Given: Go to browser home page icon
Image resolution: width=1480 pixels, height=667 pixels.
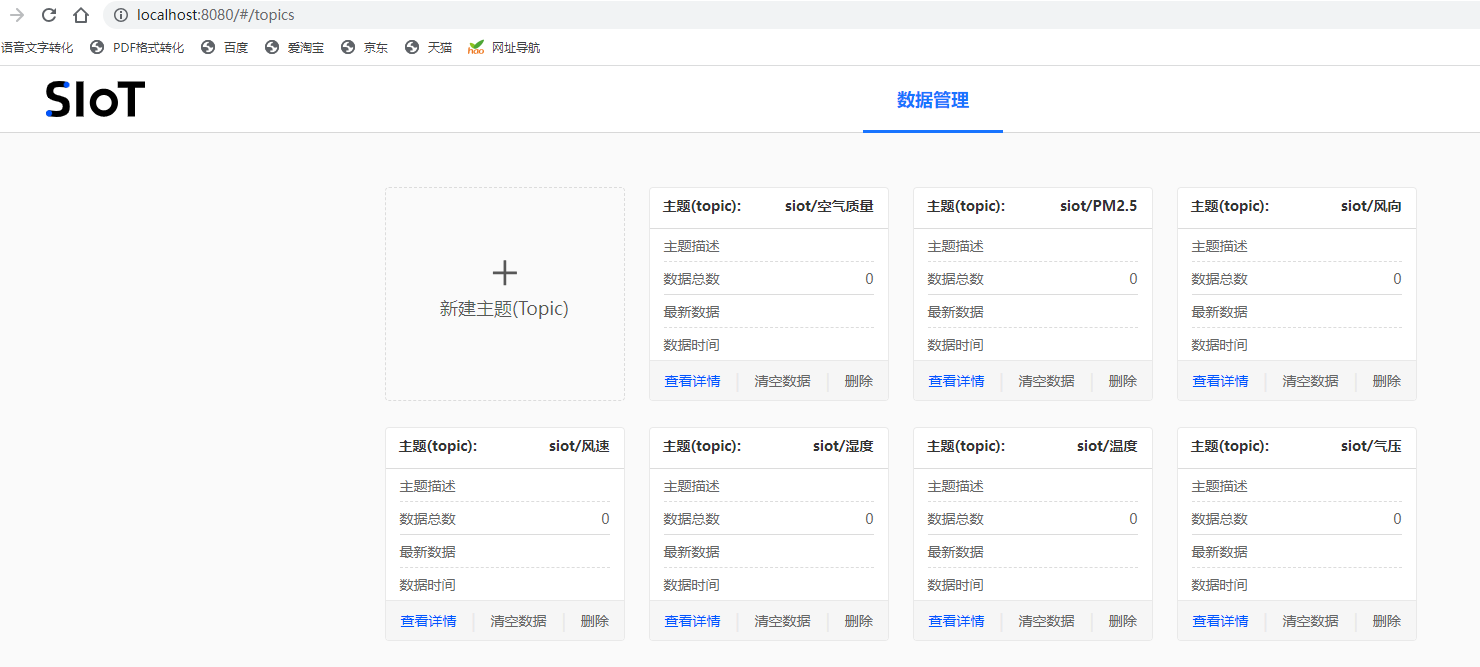Looking at the screenshot, I should pyautogui.click(x=81, y=15).
